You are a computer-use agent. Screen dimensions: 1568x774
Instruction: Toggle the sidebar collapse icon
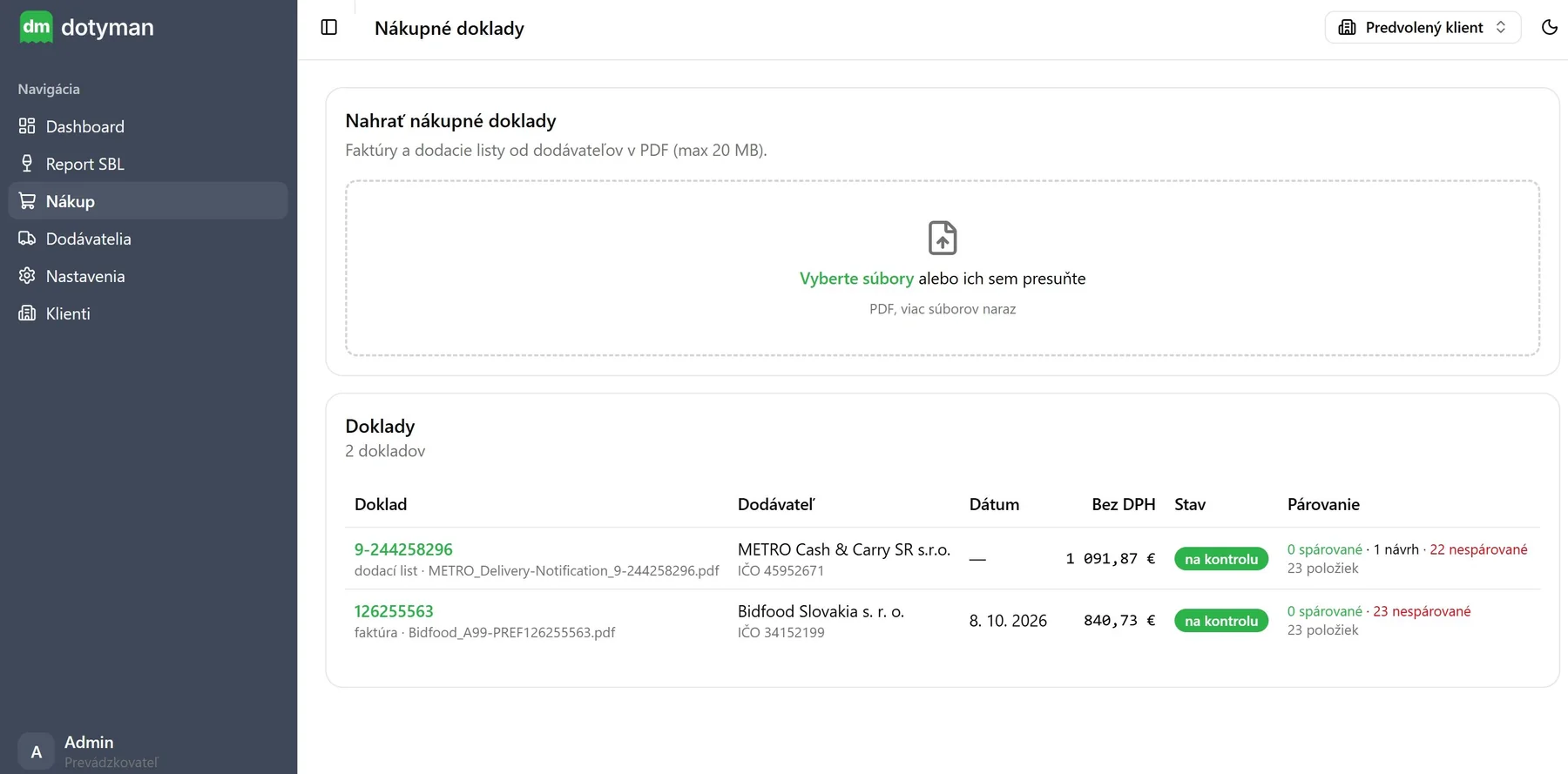[x=329, y=27]
